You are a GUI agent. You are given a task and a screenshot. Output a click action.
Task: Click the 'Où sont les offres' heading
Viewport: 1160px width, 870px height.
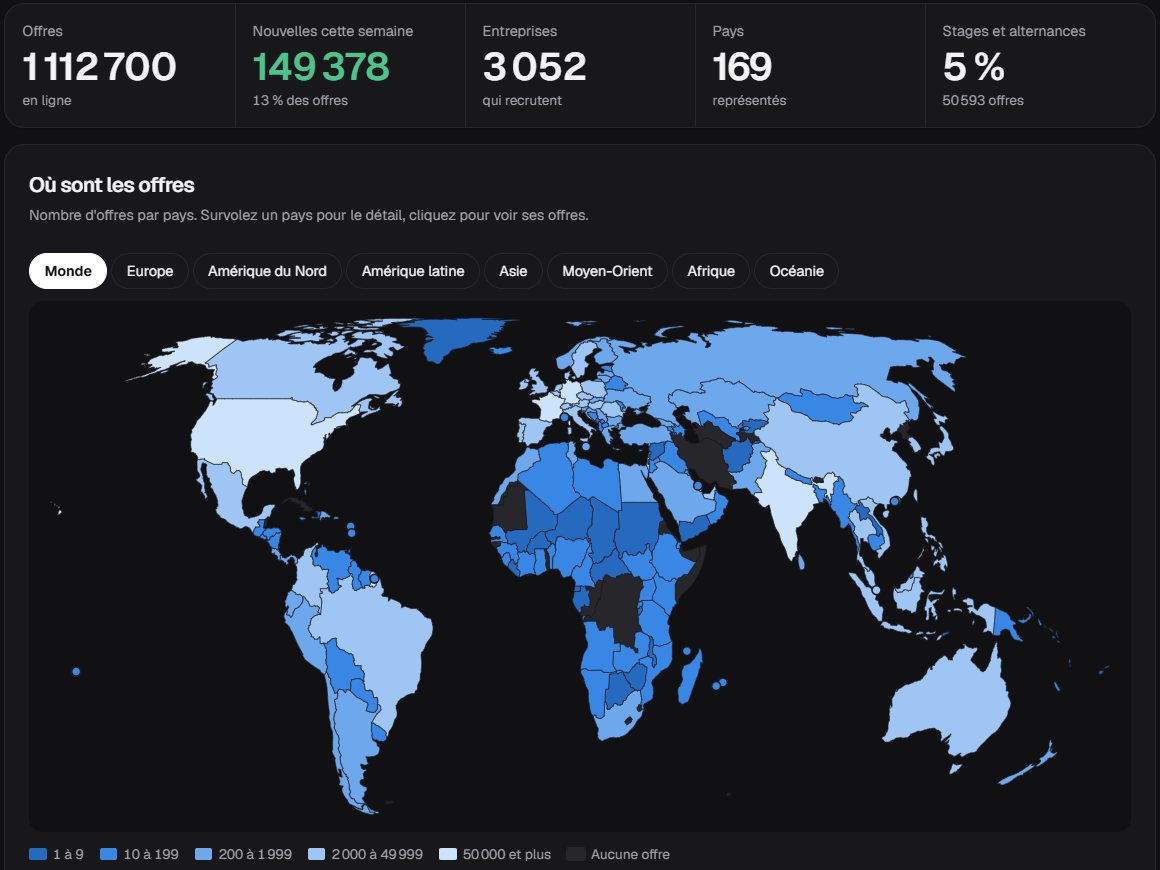pos(112,185)
